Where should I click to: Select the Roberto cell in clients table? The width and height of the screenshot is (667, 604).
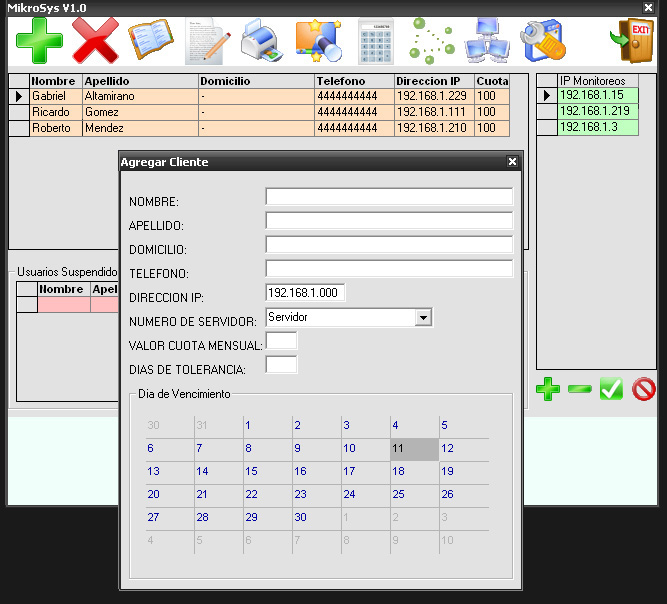tap(56, 128)
